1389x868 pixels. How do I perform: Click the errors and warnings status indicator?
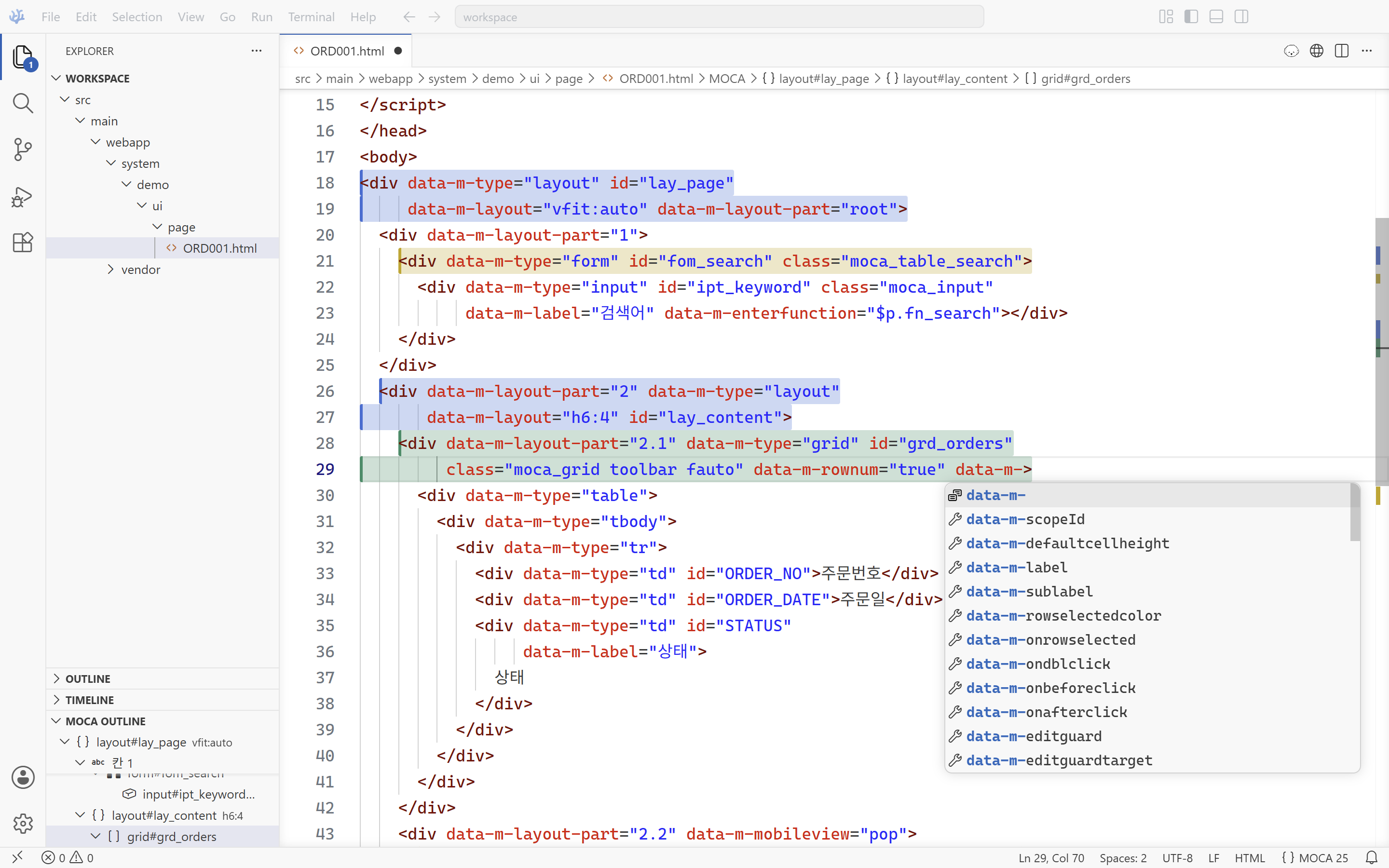coord(68,858)
